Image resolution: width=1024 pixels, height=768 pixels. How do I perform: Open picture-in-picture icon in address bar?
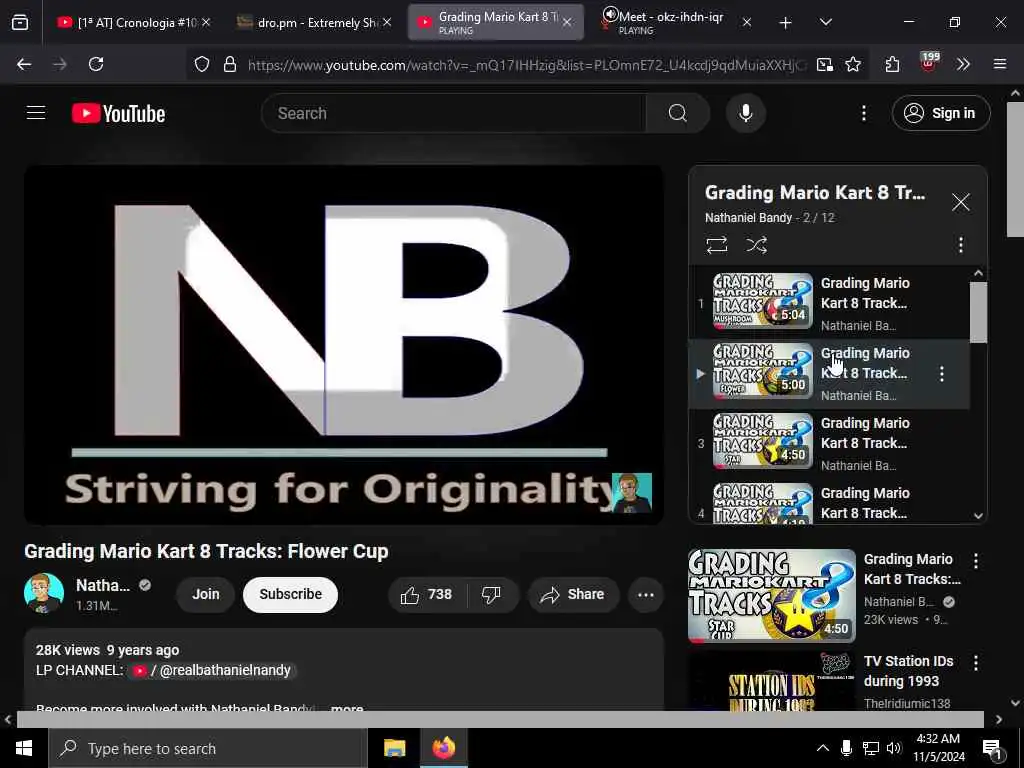[825, 64]
